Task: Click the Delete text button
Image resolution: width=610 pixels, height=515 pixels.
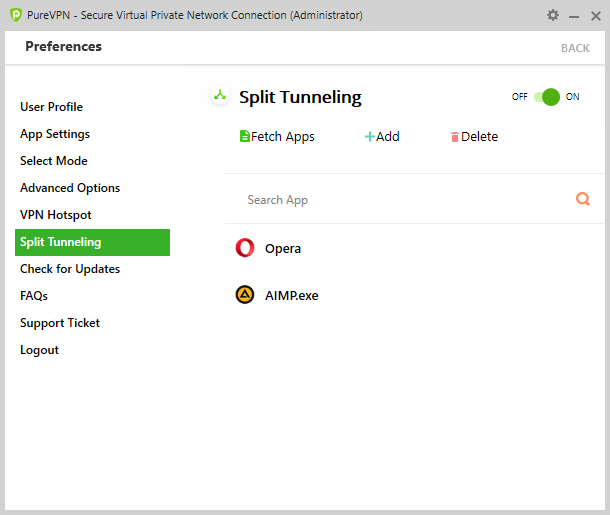Action: click(479, 137)
